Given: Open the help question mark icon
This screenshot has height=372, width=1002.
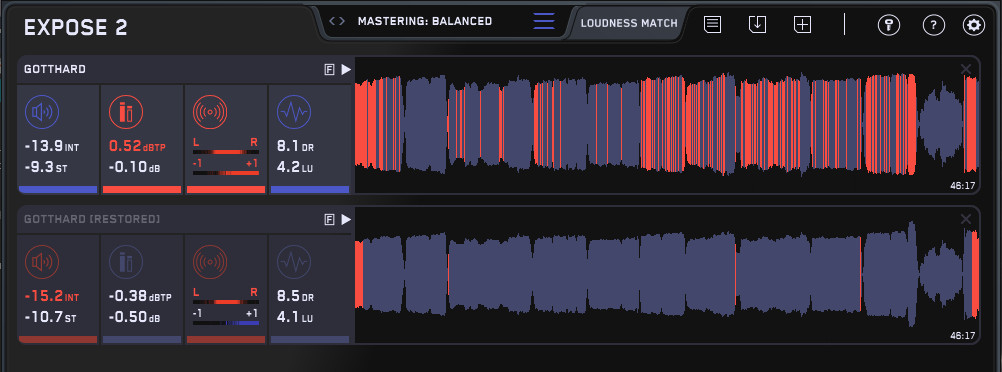Looking at the screenshot, I should [934, 26].
